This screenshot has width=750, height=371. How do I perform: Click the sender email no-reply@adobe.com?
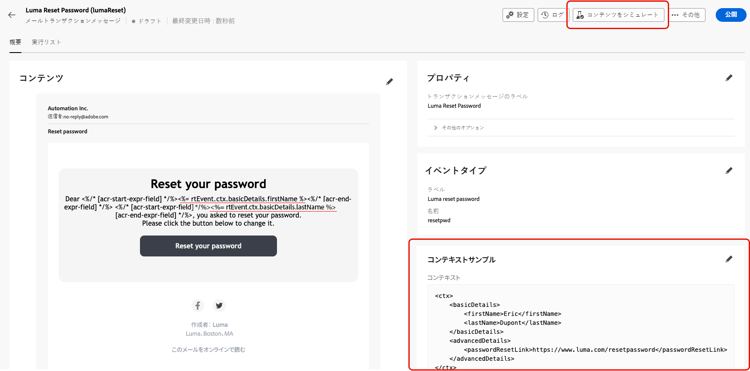[x=78, y=116]
